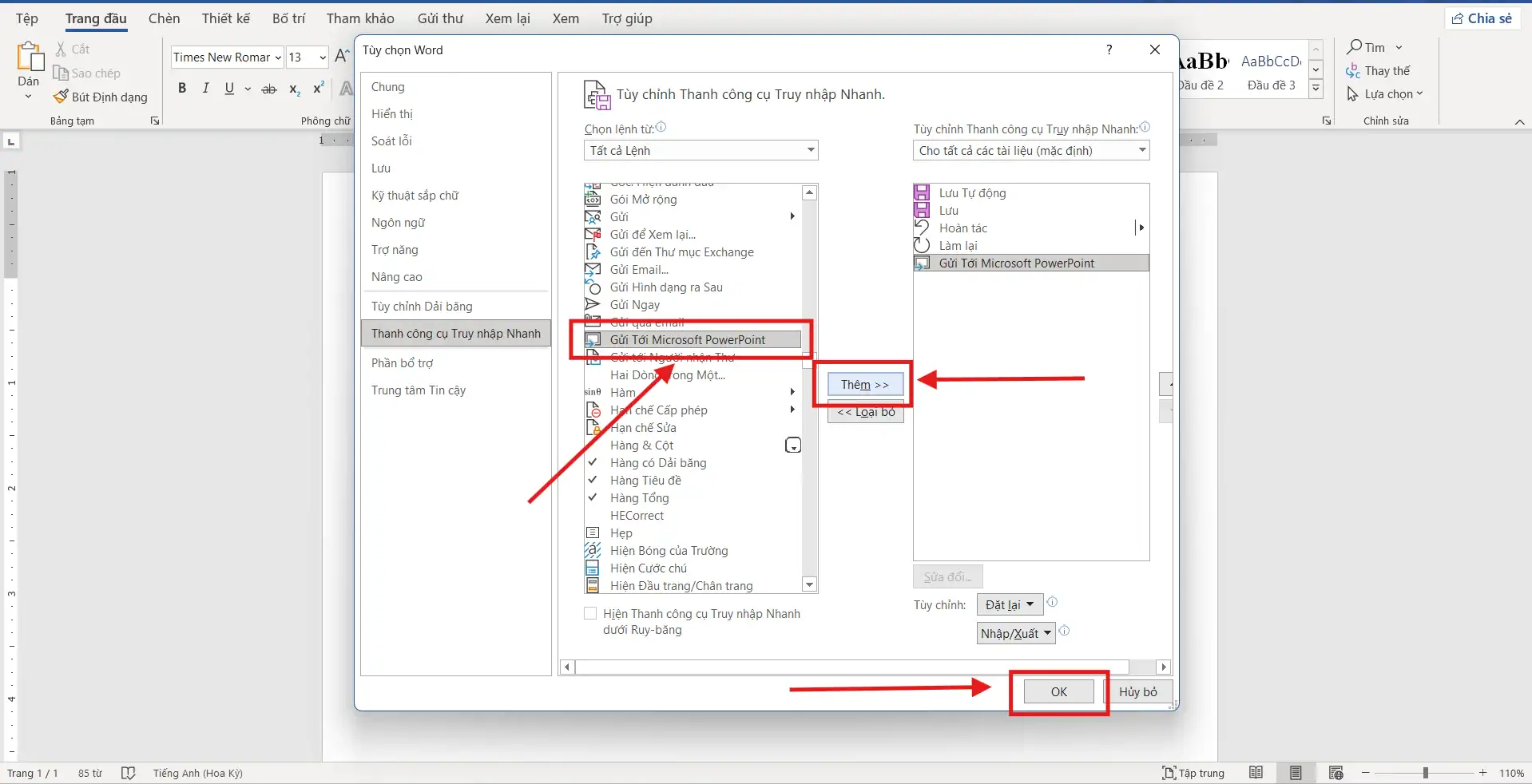Toggle Hàng Tổng checked command
This screenshot has width=1532, height=784.
pyautogui.click(x=639, y=498)
